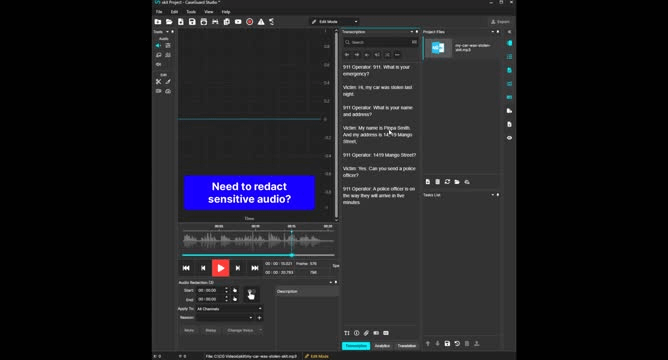Select the scissors cut tool
668x360 pixels.
pyautogui.click(x=158, y=81)
